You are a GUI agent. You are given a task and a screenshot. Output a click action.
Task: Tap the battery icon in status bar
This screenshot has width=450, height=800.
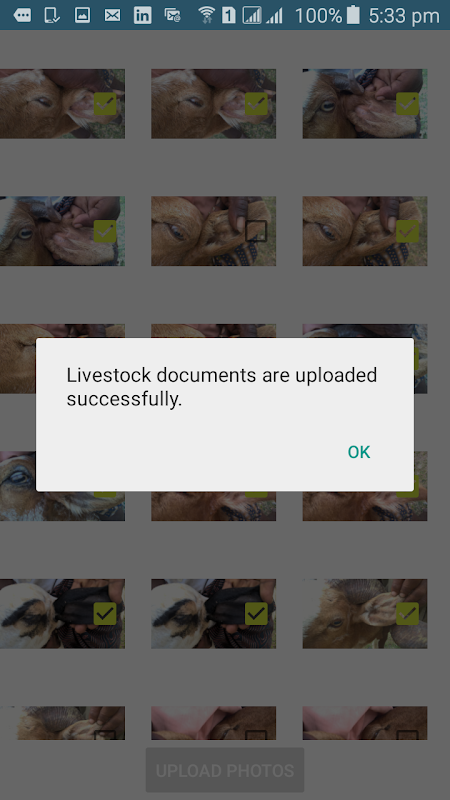coord(353,15)
